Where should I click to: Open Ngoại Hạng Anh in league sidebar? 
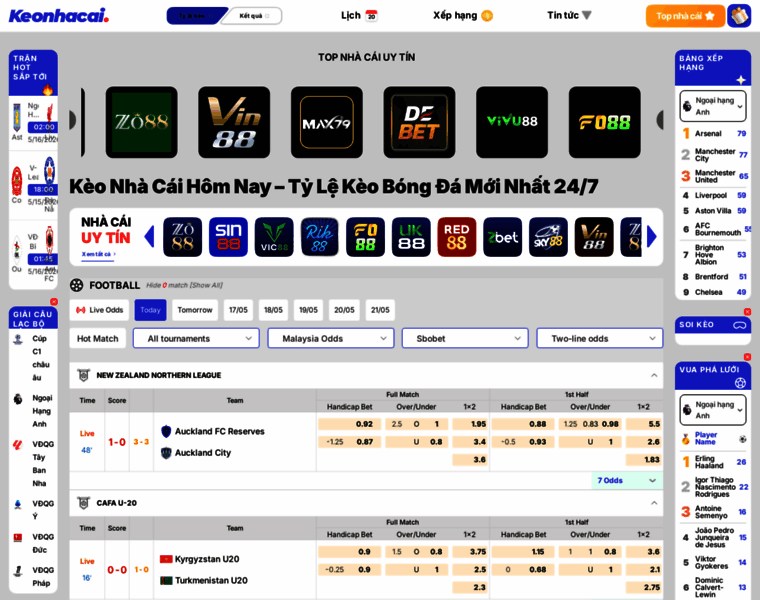(33, 411)
